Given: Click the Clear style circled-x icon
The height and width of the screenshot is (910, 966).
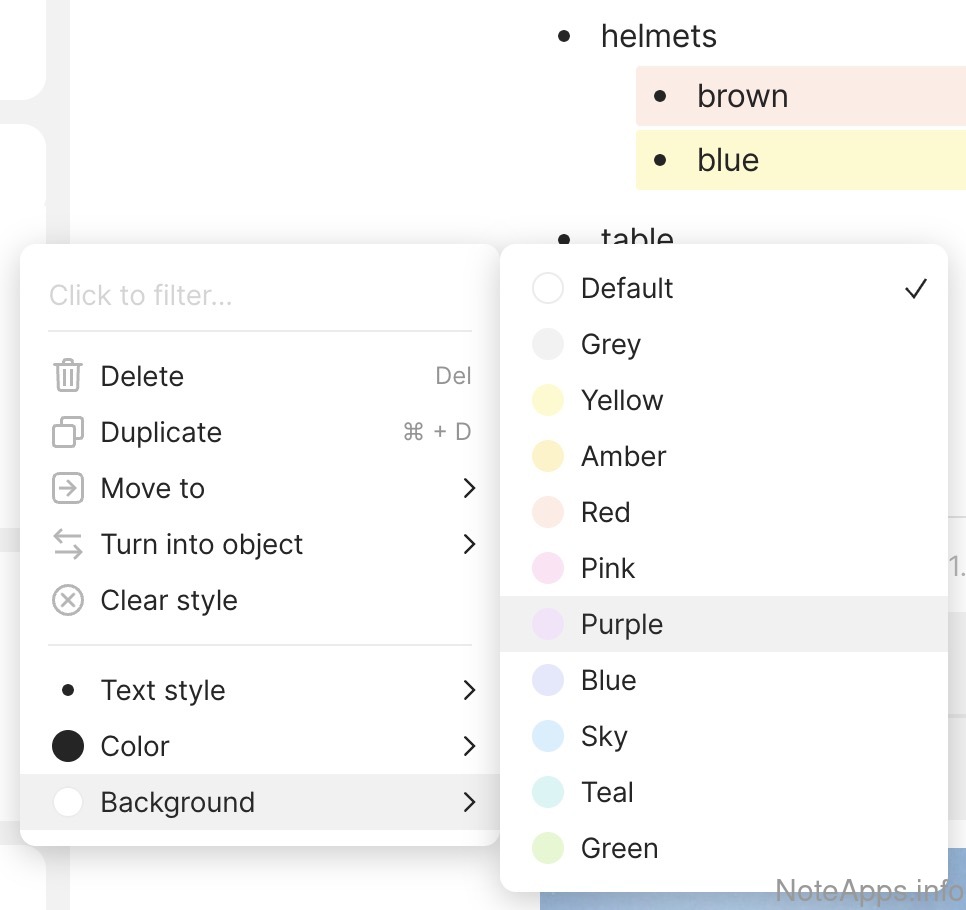Looking at the screenshot, I should point(67,601).
